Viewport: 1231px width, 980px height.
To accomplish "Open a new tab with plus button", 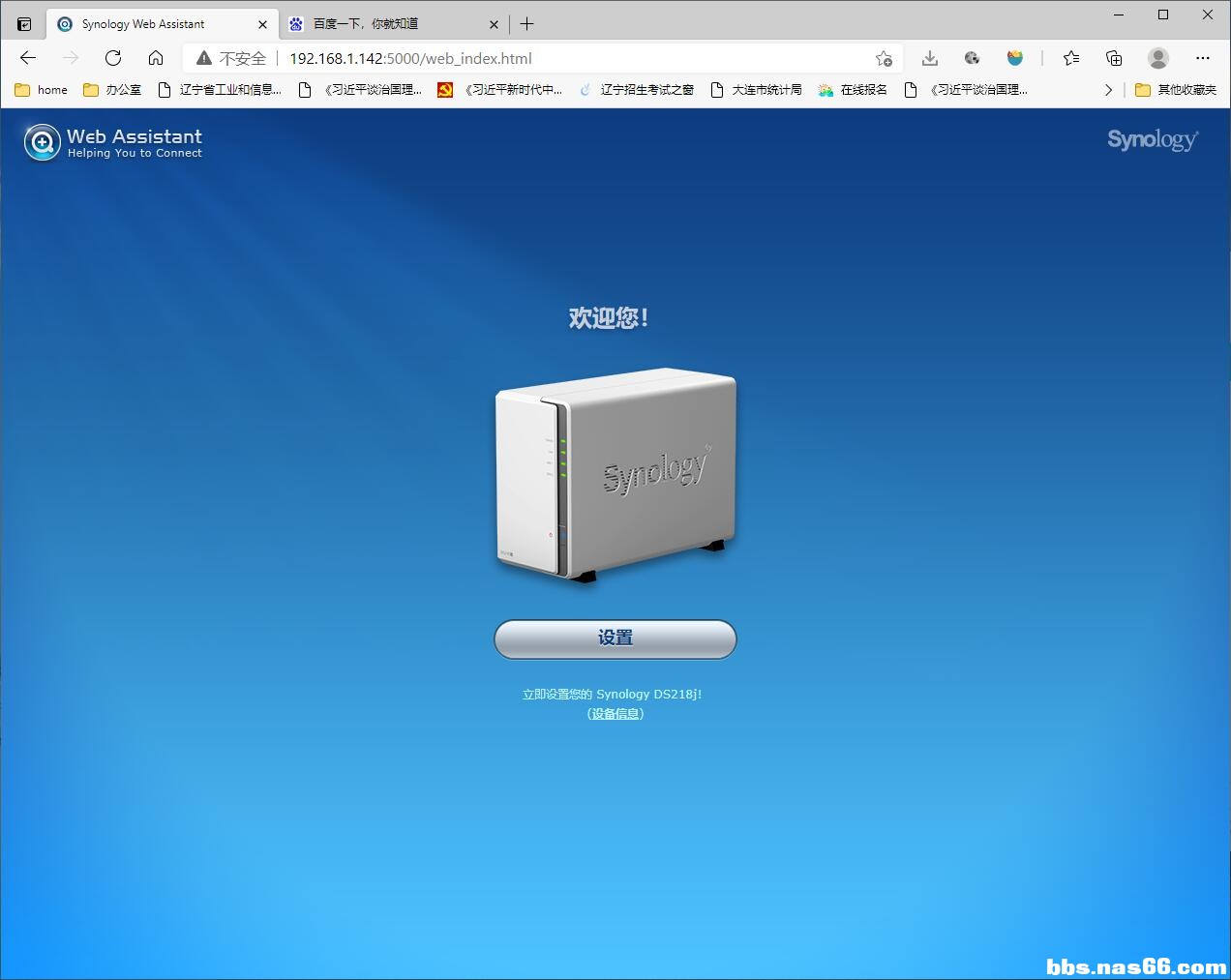I will click(x=526, y=24).
